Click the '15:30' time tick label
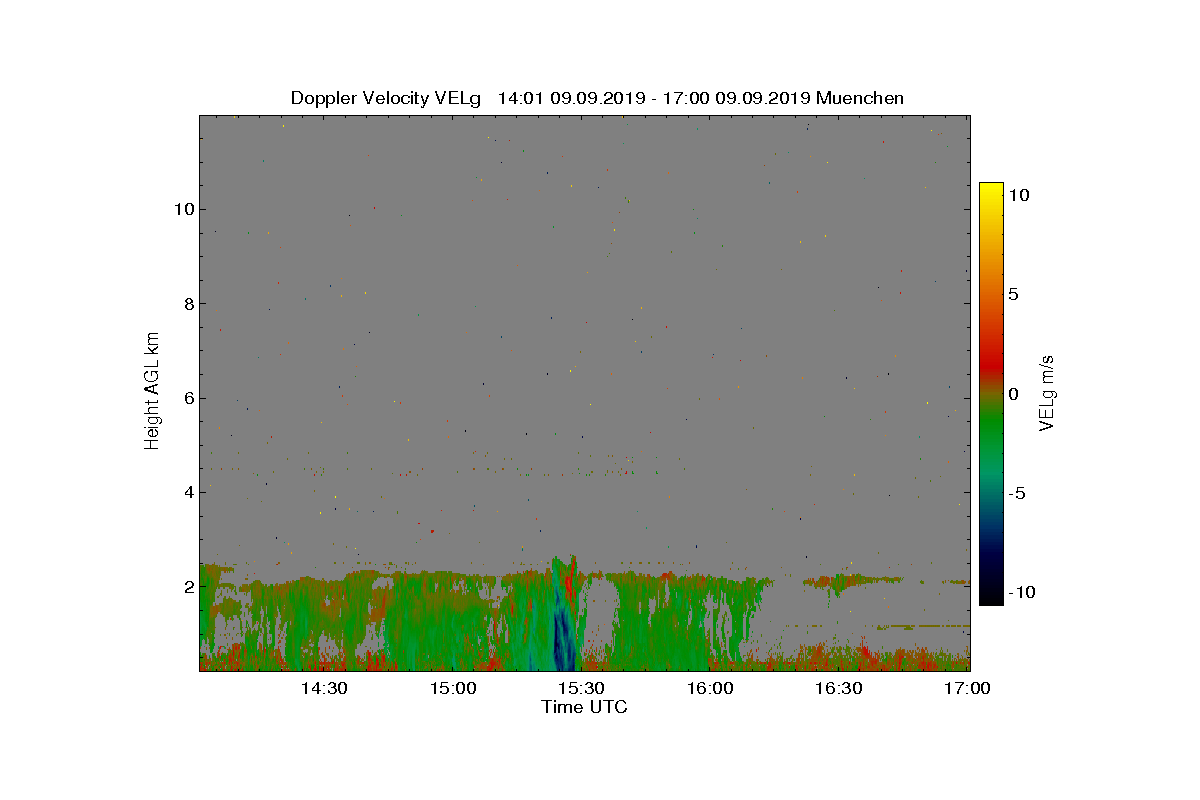The width and height of the screenshot is (1200, 800). pyautogui.click(x=581, y=689)
